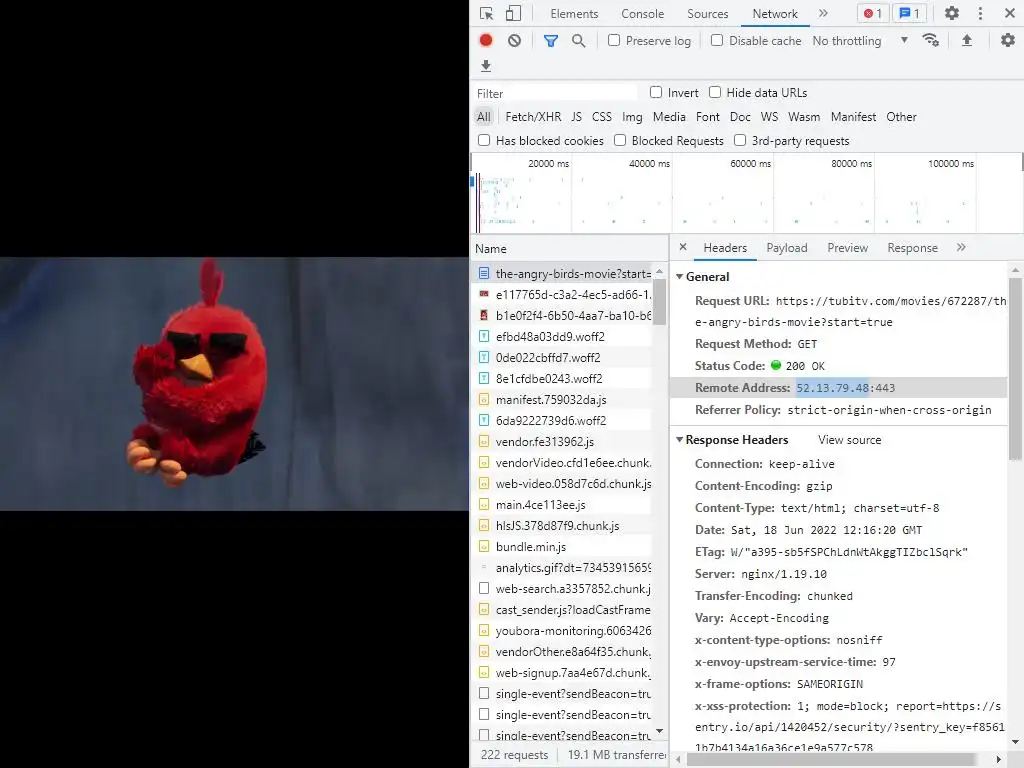Filter requests by Font

pyautogui.click(x=707, y=117)
